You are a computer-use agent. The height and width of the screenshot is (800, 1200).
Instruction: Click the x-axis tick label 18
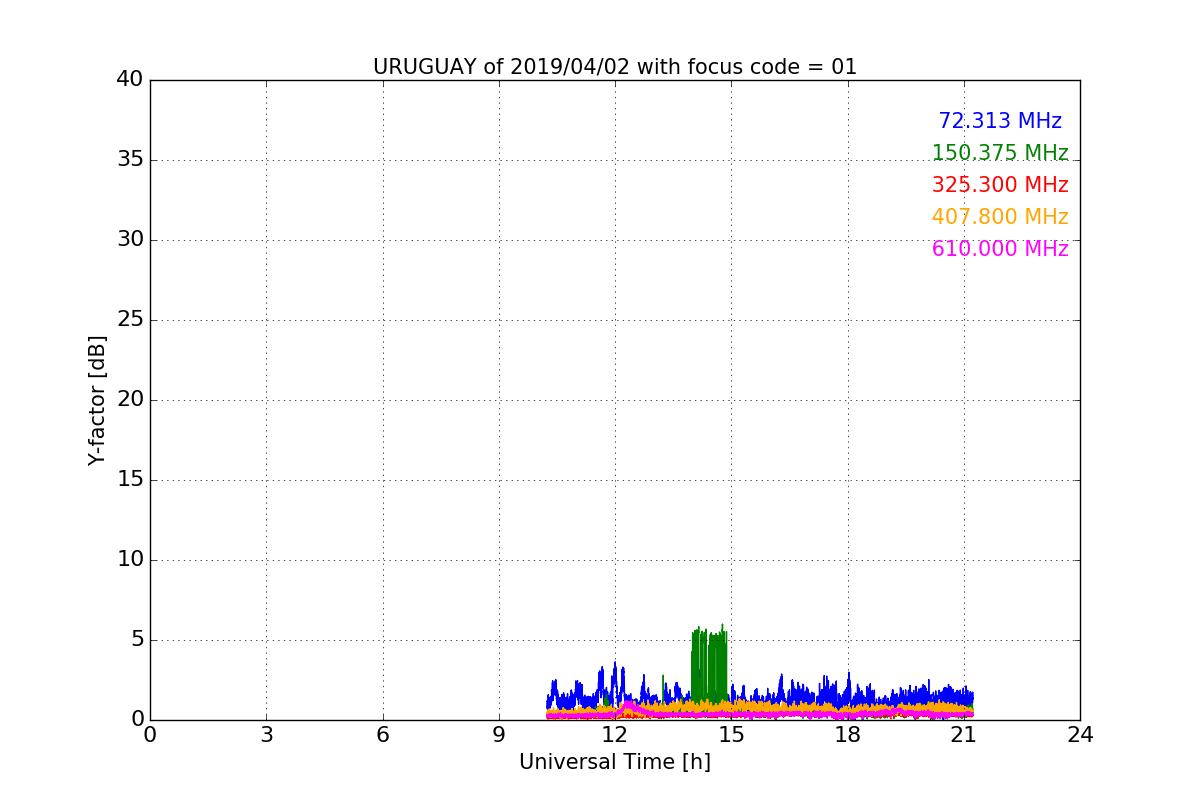point(848,735)
